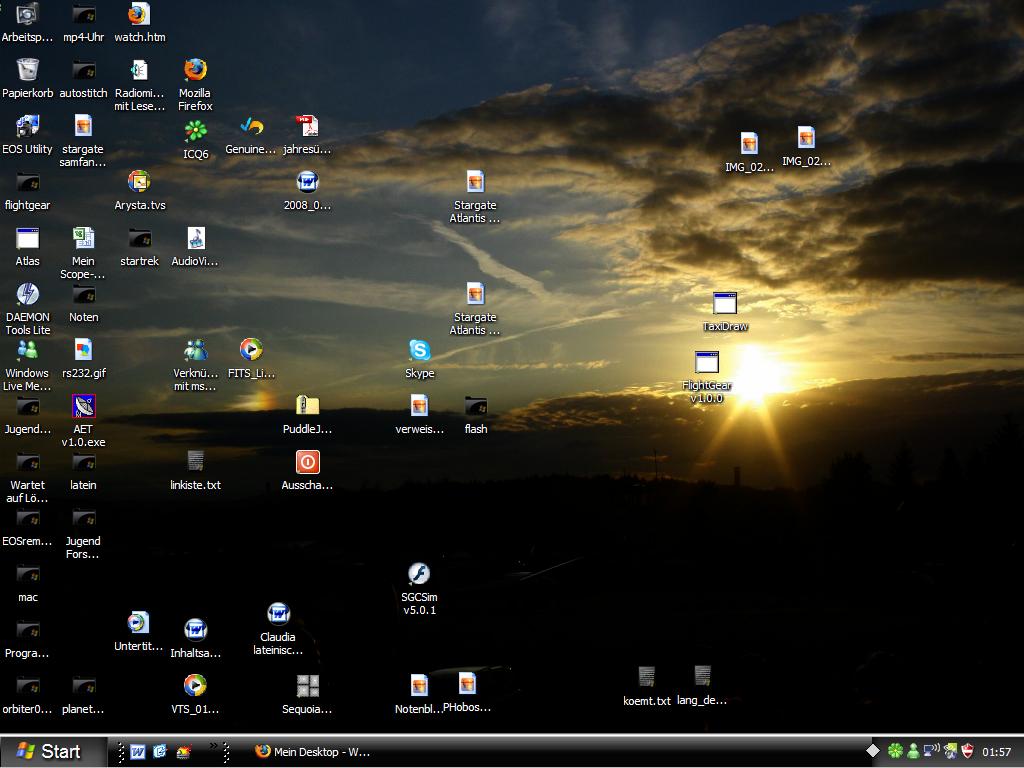Select the Skype desktop icon
Viewport: 1024px width, 768px height.
(x=419, y=351)
